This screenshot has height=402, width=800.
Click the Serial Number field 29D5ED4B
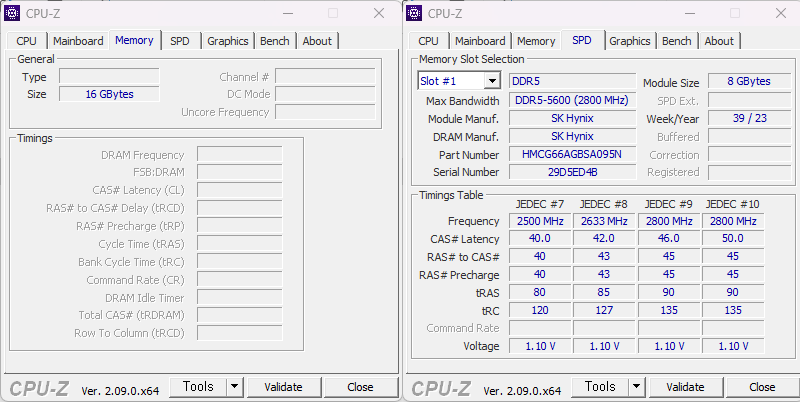pos(572,172)
